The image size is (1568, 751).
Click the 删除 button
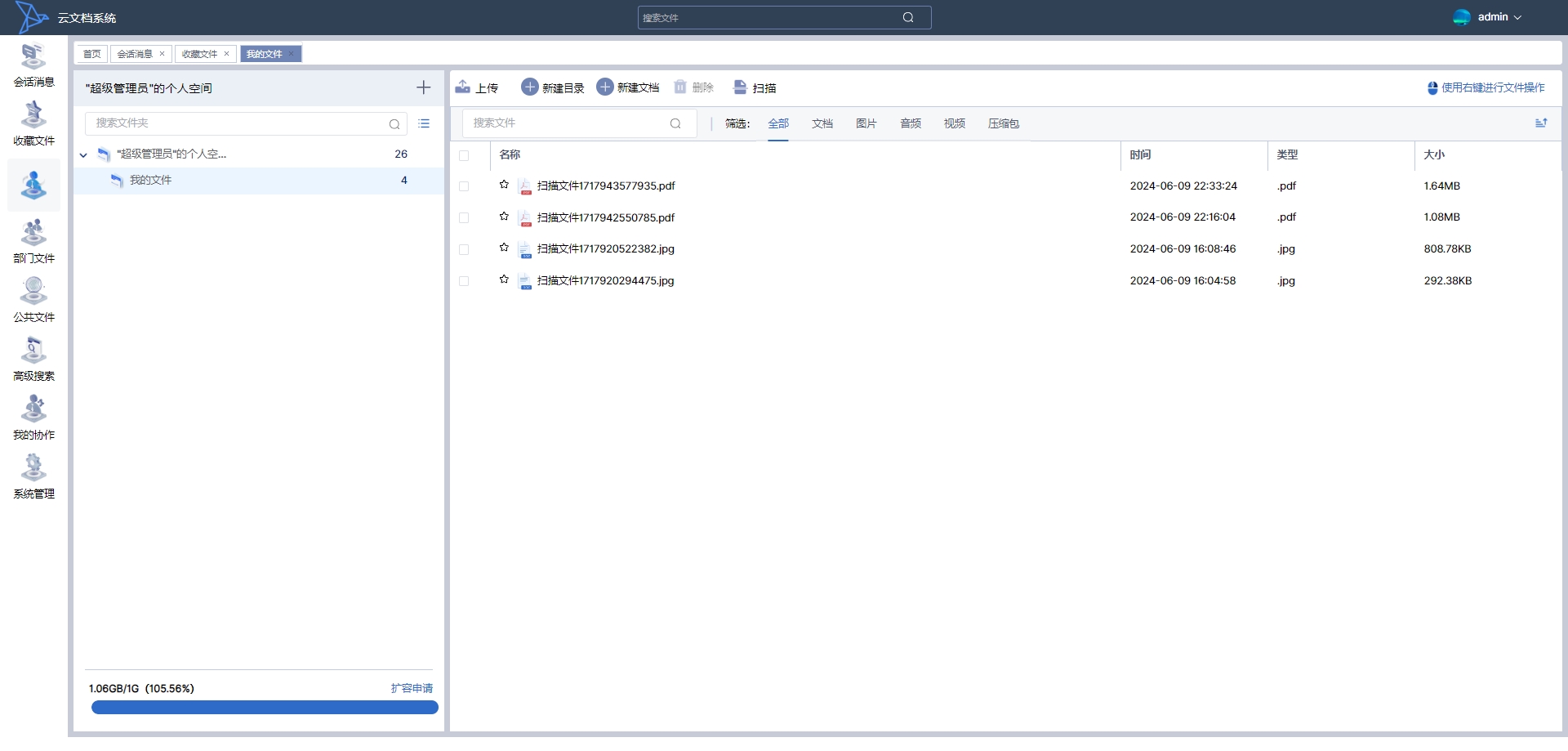pyautogui.click(x=693, y=87)
